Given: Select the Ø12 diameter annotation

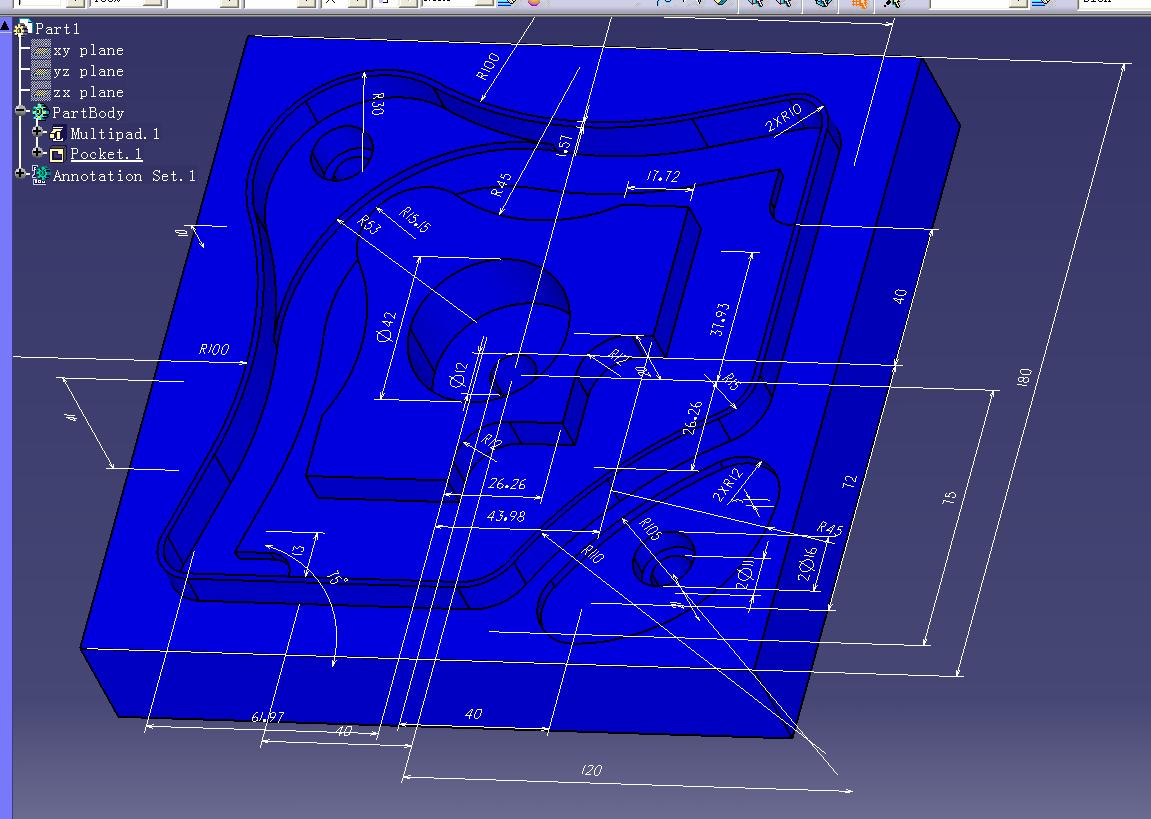Looking at the screenshot, I should (x=458, y=375).
